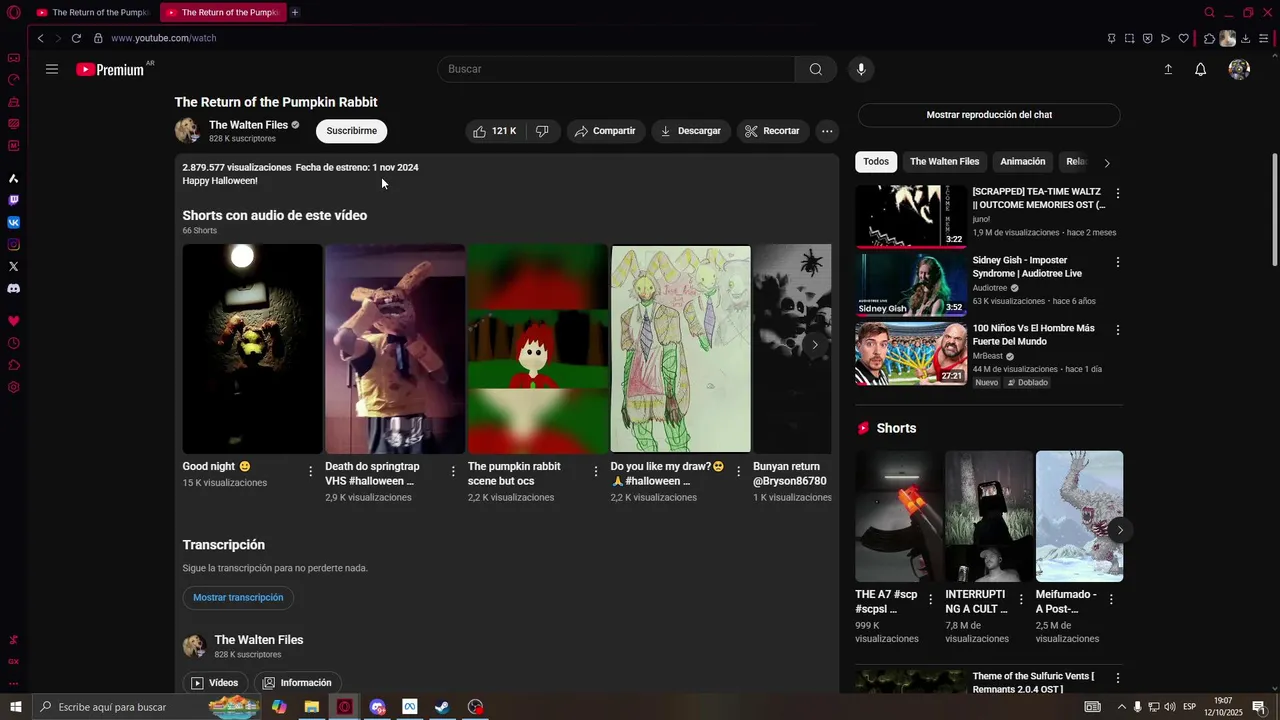The image size is (1280, 720).
Task: Open Discord in Opera sidebar
Action: click(13, 288)
